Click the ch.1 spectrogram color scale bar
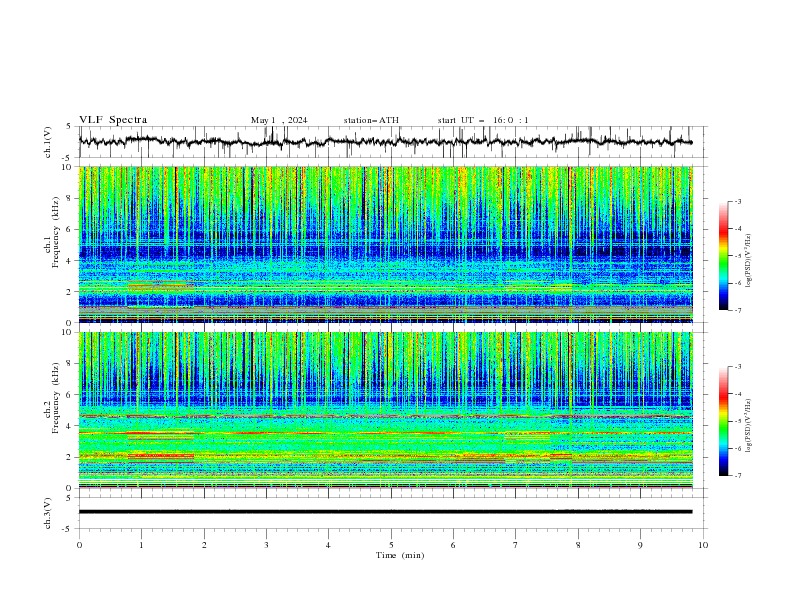 point(723,256)
